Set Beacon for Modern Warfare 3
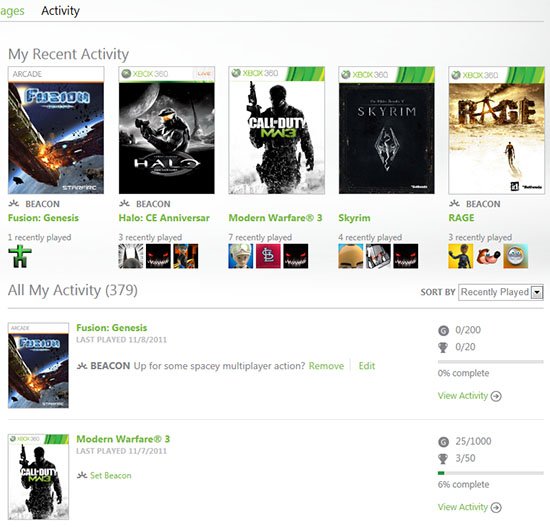550x527 pixels. pos(110,475)
